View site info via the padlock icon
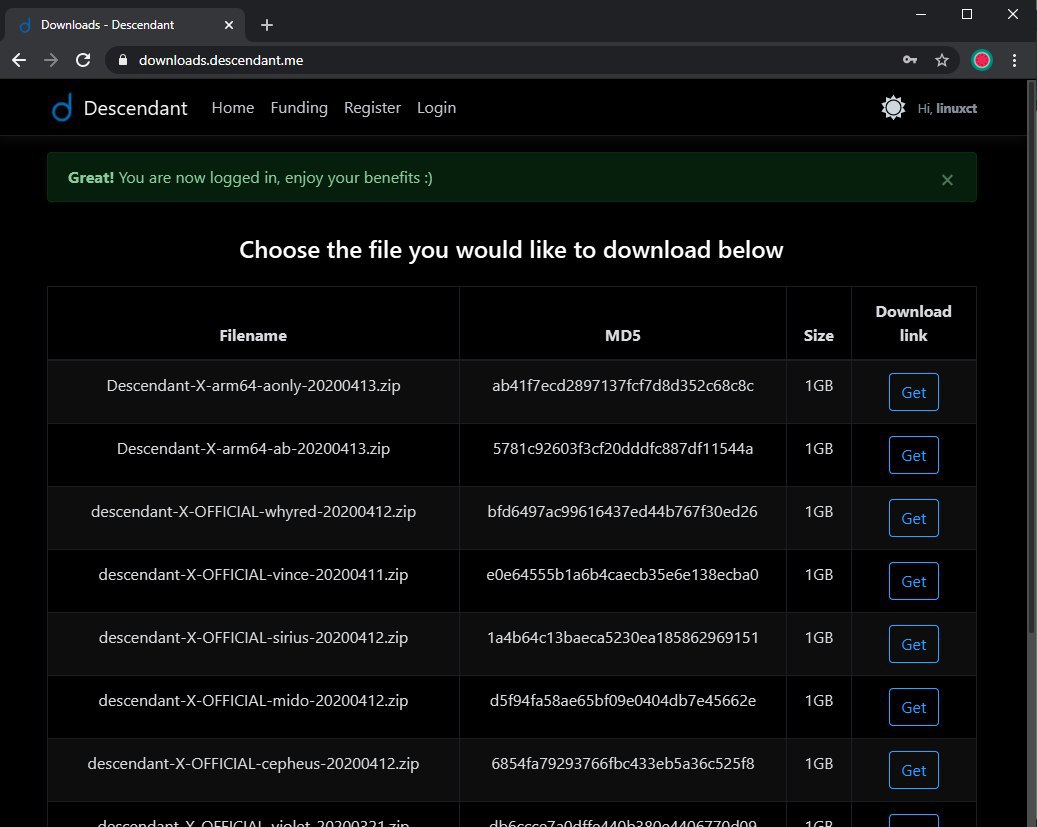The width and height of the screenshot is (1037, 827). (122, 60)
